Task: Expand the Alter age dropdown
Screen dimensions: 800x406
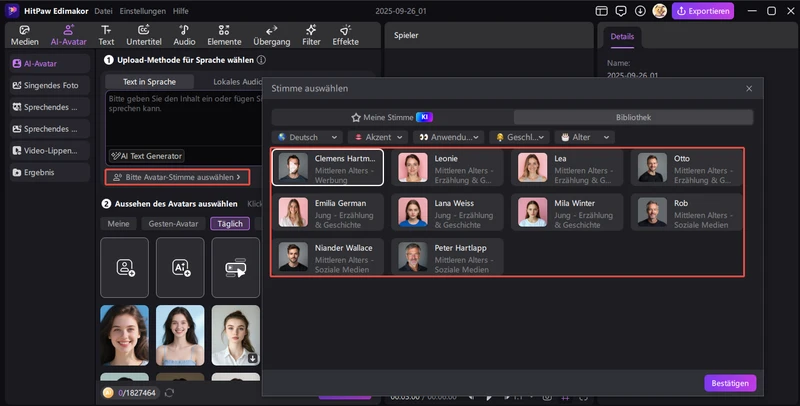Action: click(x=585, y=137)
